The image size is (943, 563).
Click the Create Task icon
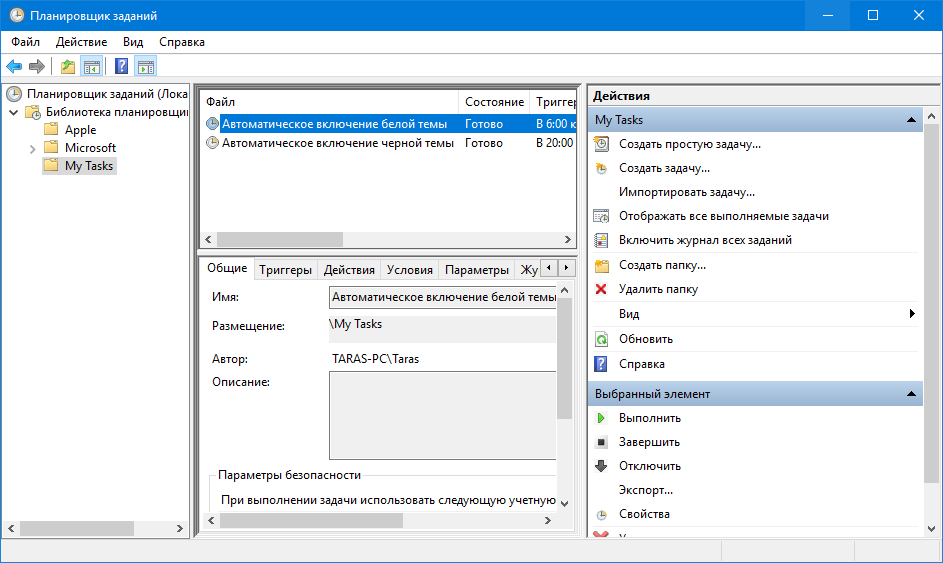601,168
